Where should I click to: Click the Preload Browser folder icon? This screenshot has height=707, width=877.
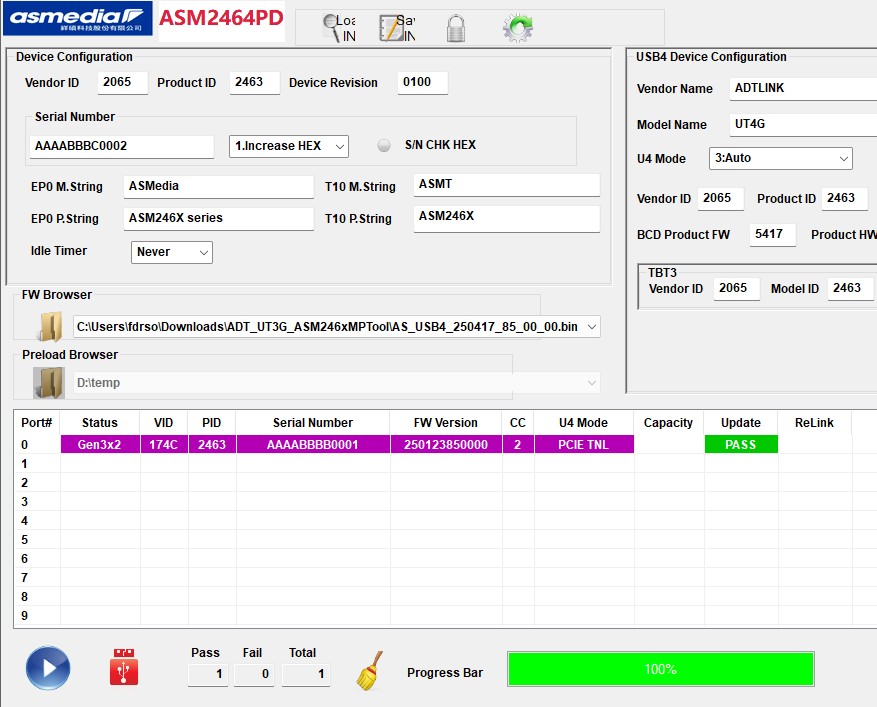(x=49, y=382)
